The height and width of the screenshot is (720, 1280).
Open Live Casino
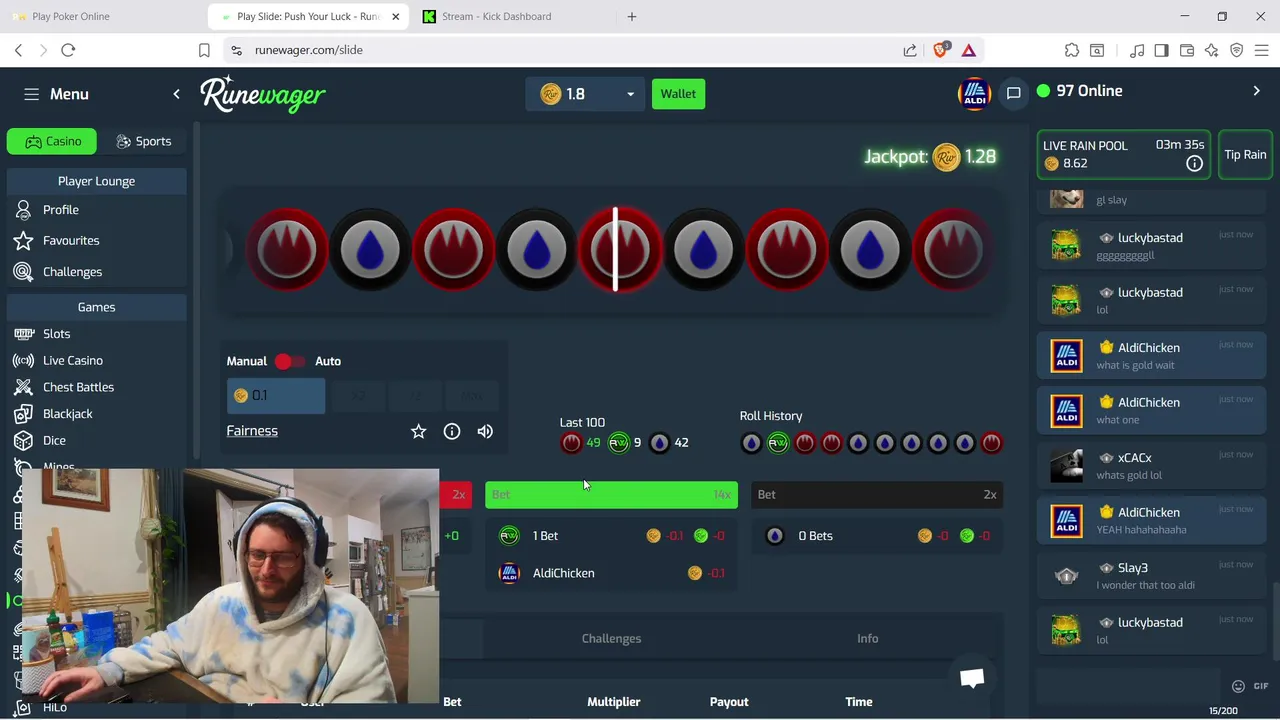click(x=72, y=361)
